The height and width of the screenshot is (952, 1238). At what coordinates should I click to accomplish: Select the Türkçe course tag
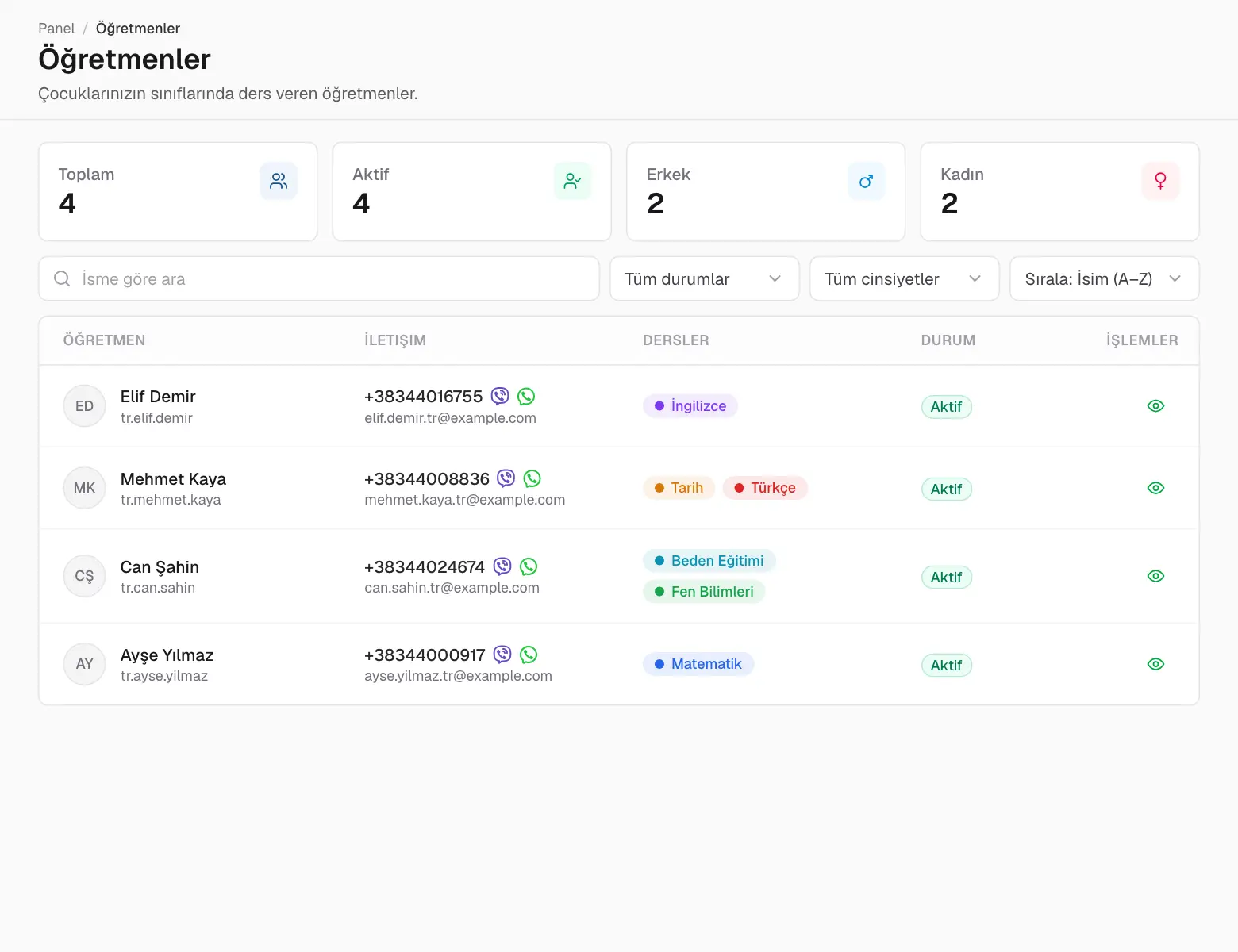[765, 488]
